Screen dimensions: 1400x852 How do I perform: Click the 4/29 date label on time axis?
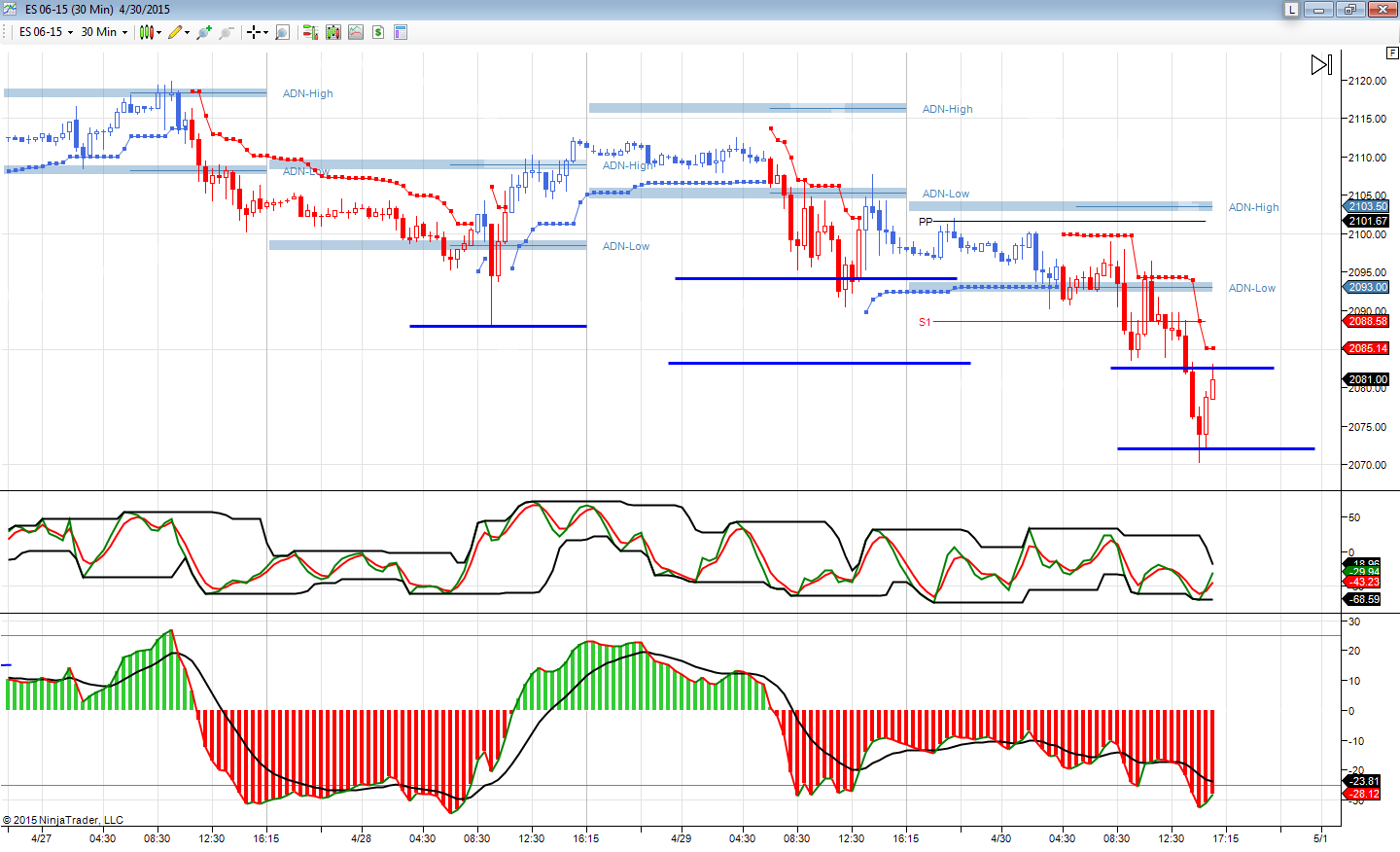682,838
